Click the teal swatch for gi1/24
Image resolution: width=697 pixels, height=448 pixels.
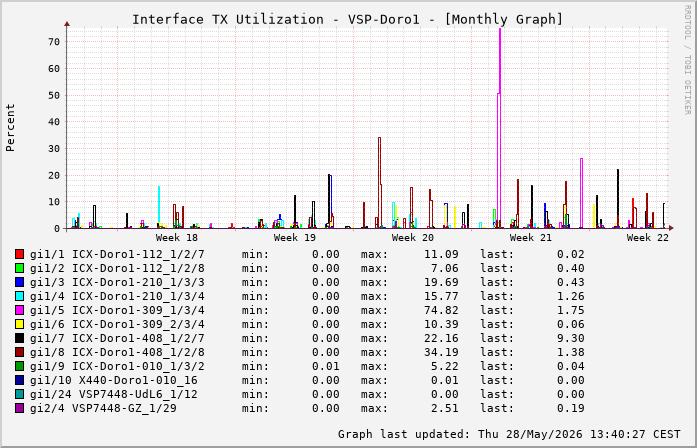pyautogui.click(x=20, y=394)
